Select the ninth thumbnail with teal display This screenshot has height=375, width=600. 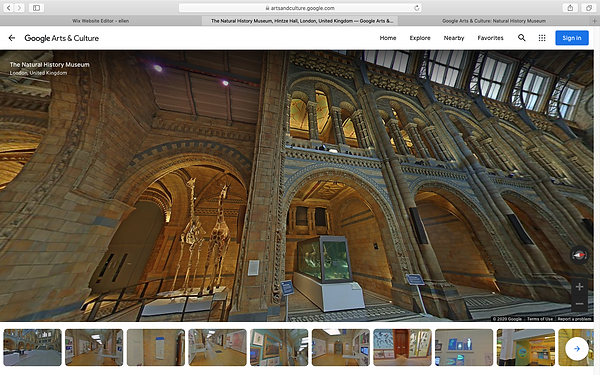pos(525,347)
